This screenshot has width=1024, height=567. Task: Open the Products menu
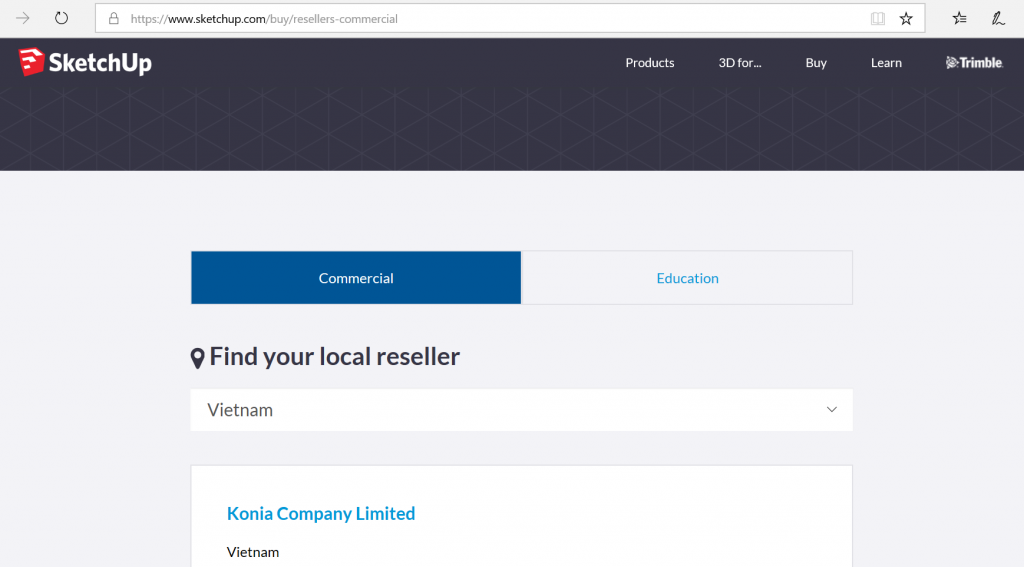pyautogui.click(x=650, y=63)
